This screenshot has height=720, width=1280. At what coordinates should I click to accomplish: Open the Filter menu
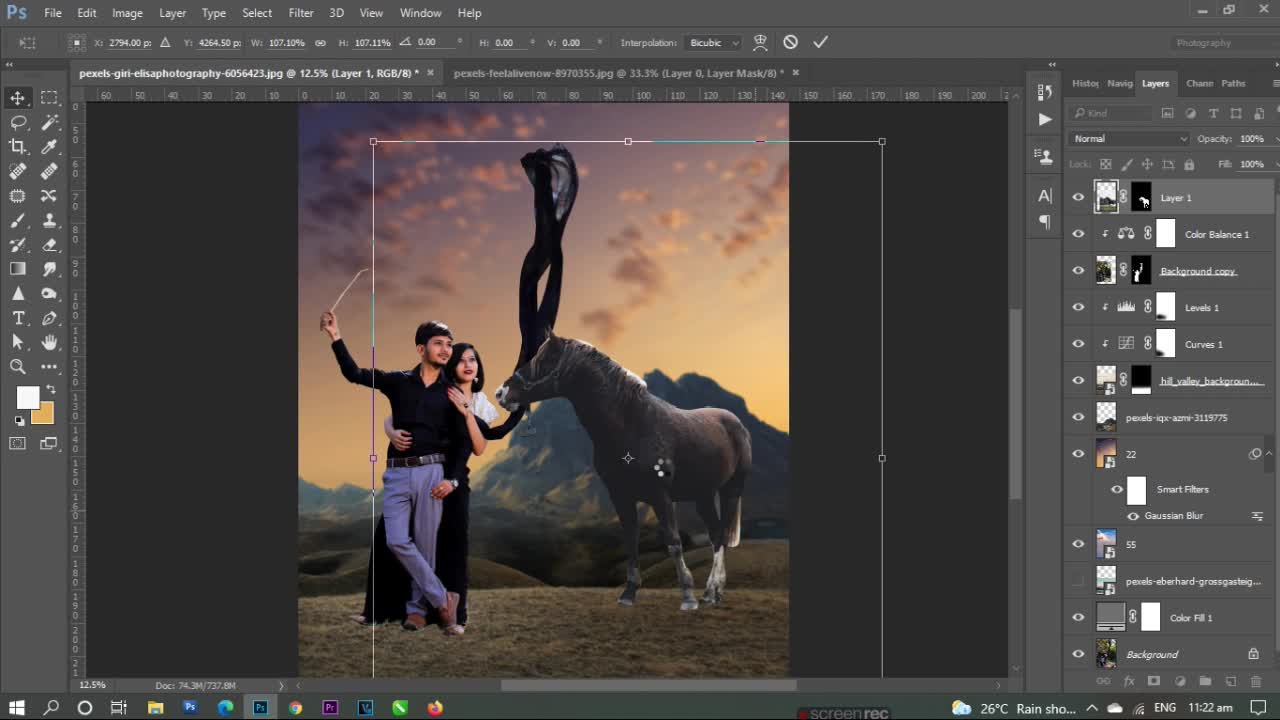[301, 13]
